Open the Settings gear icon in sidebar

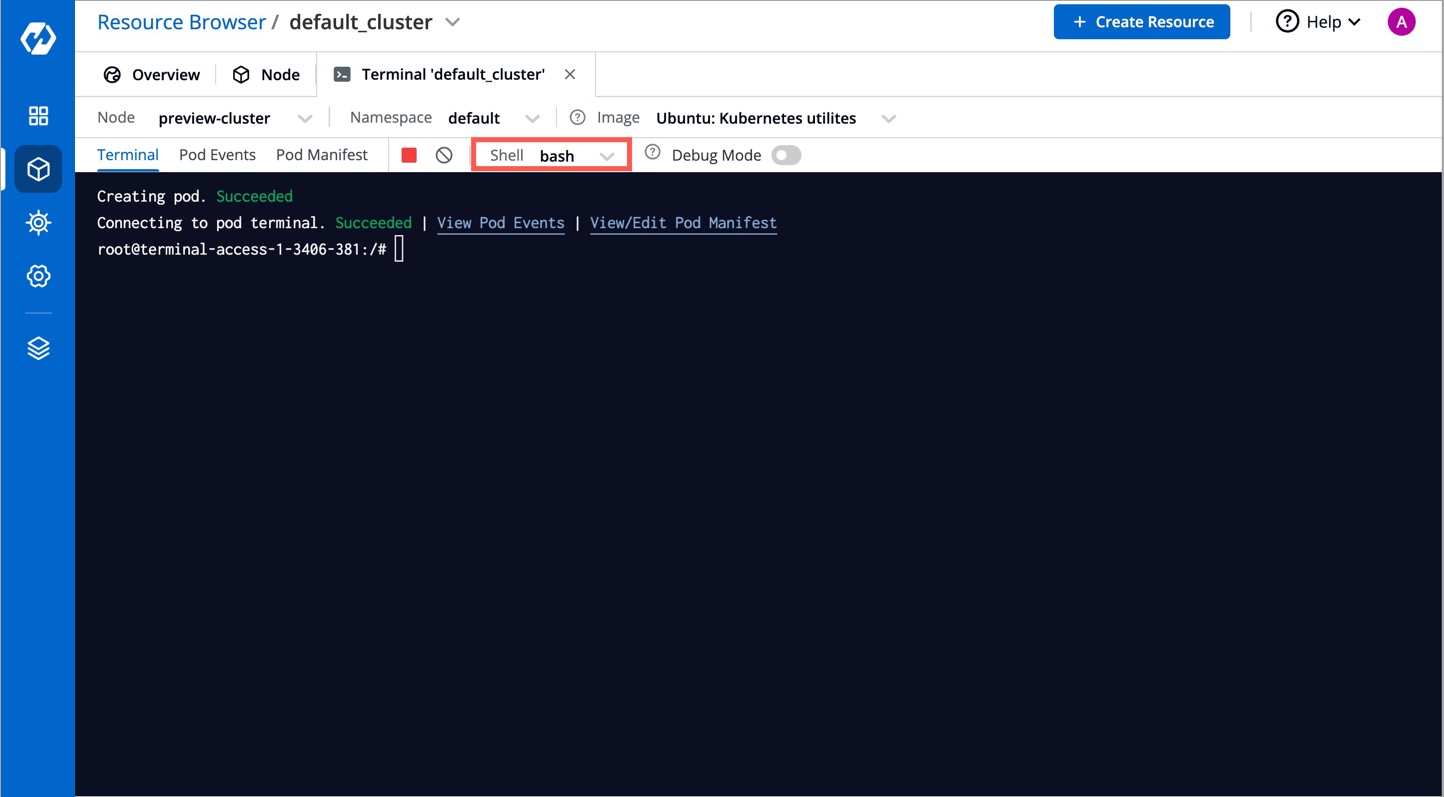pos(37,276)
